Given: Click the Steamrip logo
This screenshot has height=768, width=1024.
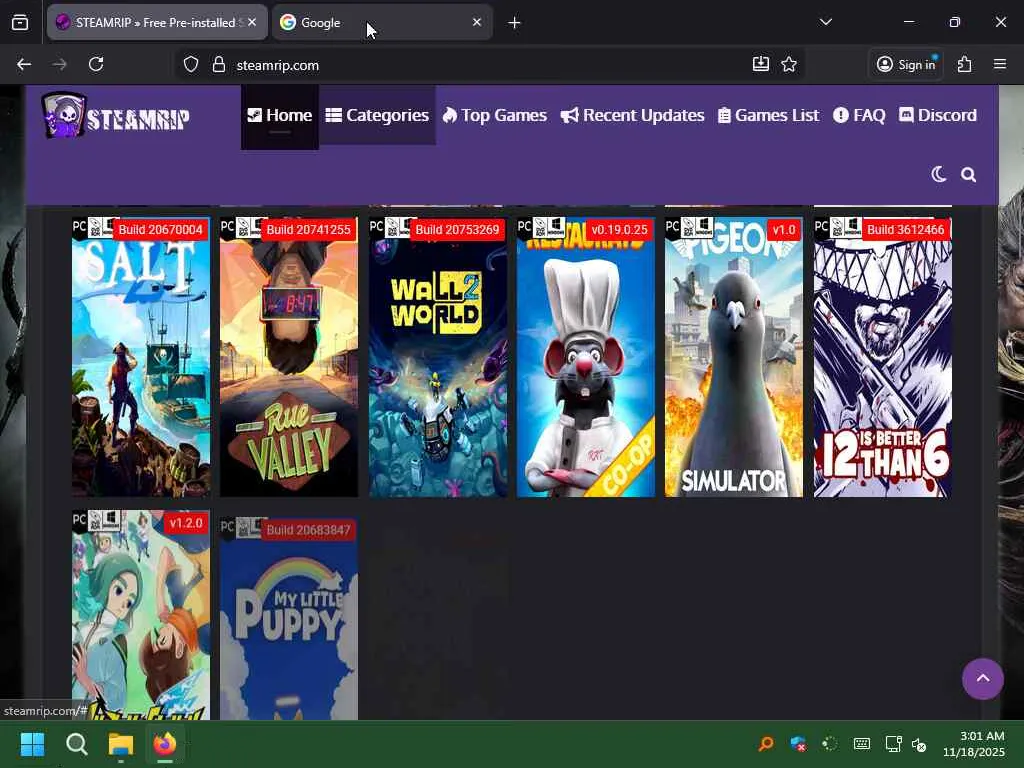Looking at the screenshot, I should coord(116,116).
